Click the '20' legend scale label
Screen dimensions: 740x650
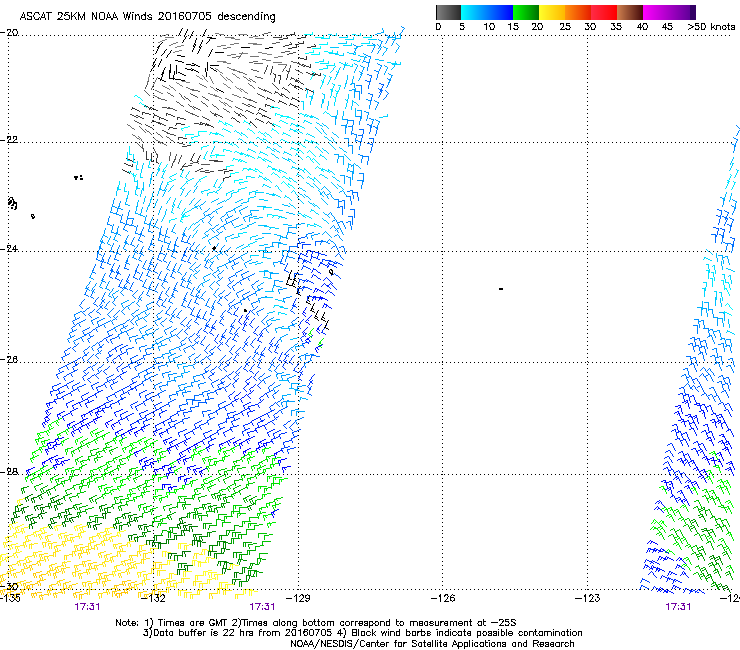[x=537, y=27]
